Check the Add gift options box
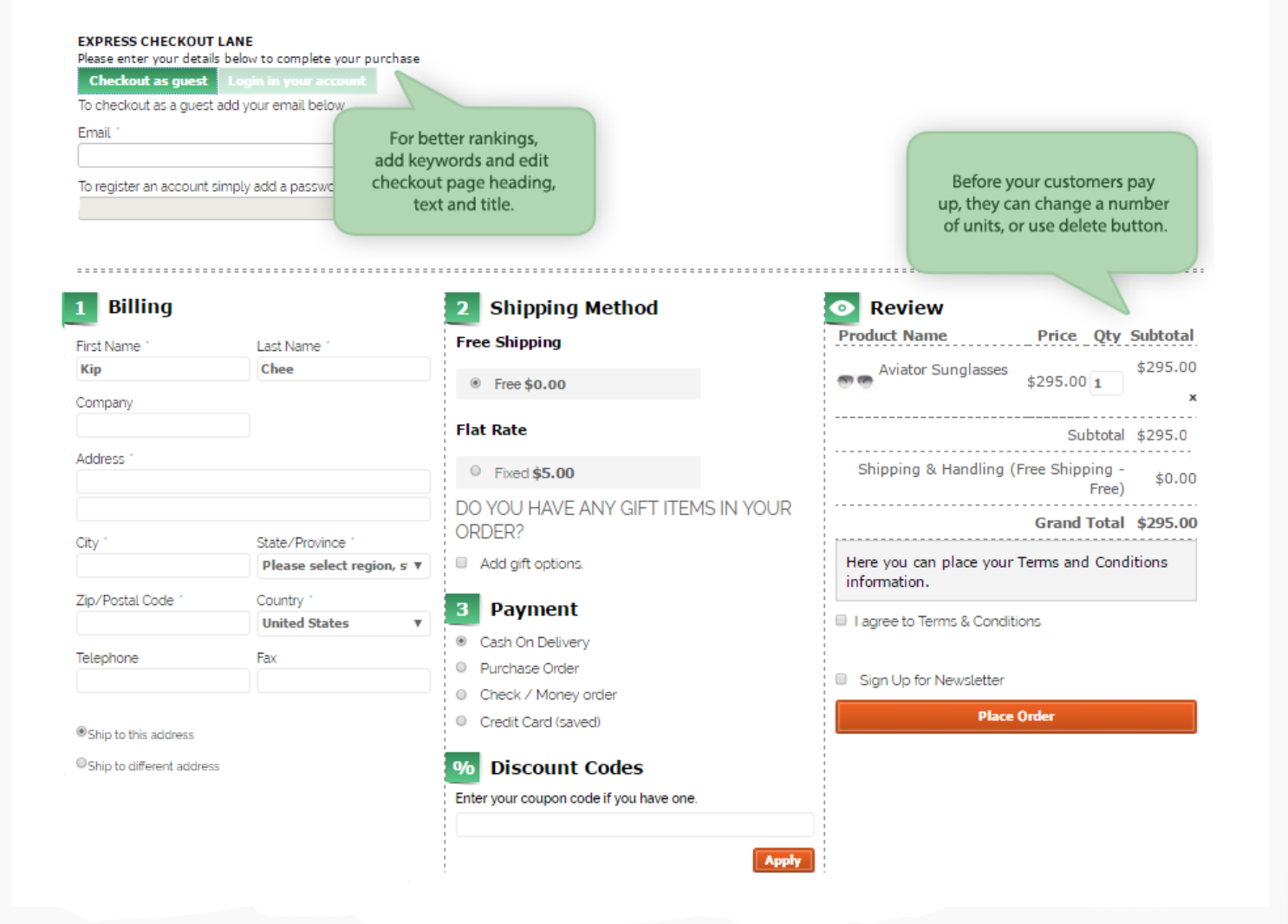This screenshot has height=924, width=1288. (462, 563)
